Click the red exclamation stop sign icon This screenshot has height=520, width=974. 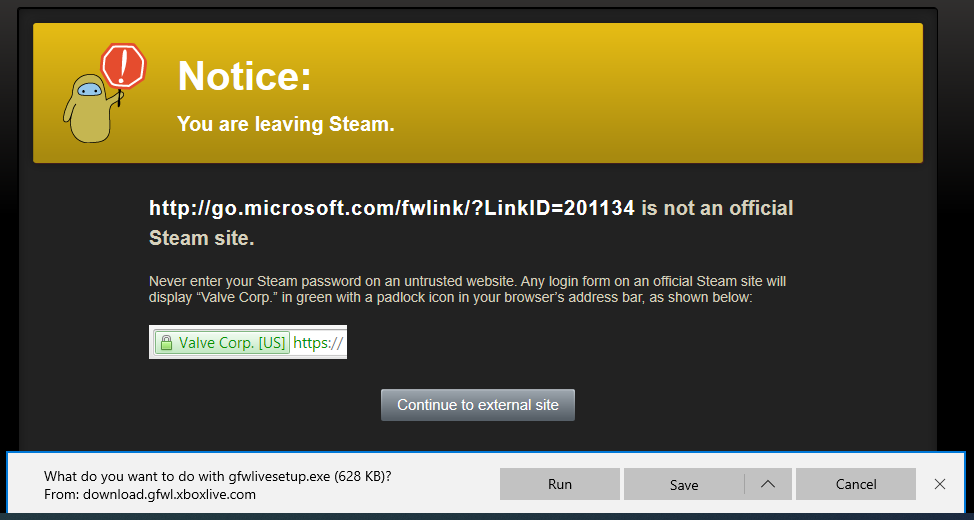[x=124, y=66]
